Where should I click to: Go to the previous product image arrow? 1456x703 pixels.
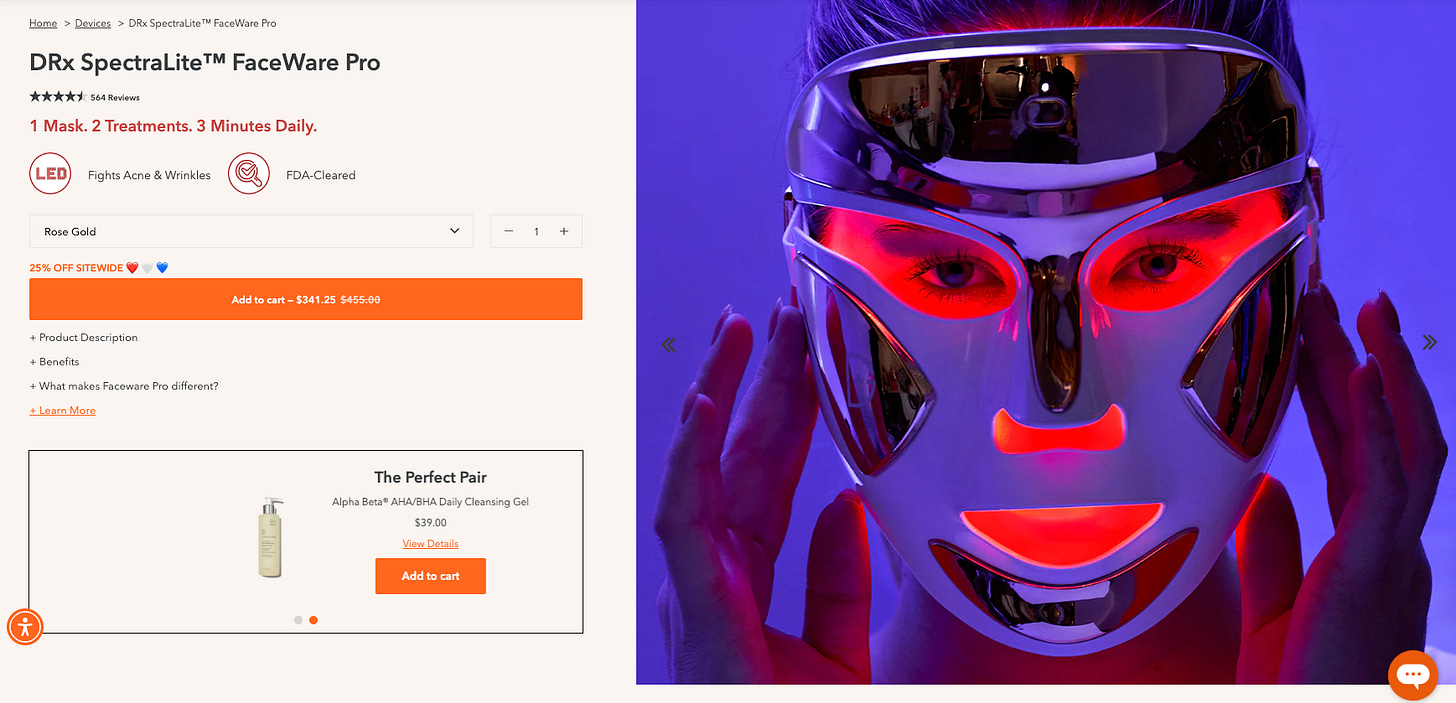(x=669, y=345)
